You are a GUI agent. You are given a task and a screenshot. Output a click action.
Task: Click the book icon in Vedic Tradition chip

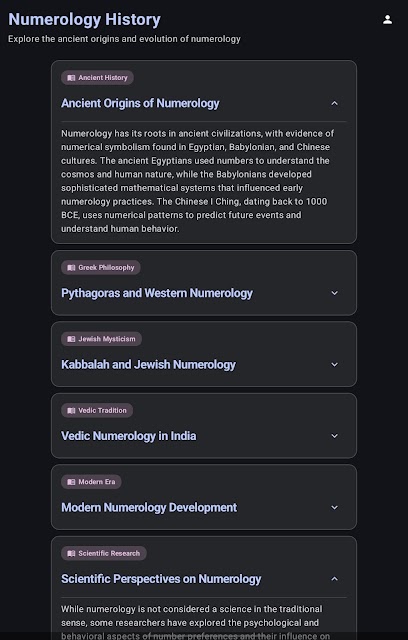tap(71, 410)
